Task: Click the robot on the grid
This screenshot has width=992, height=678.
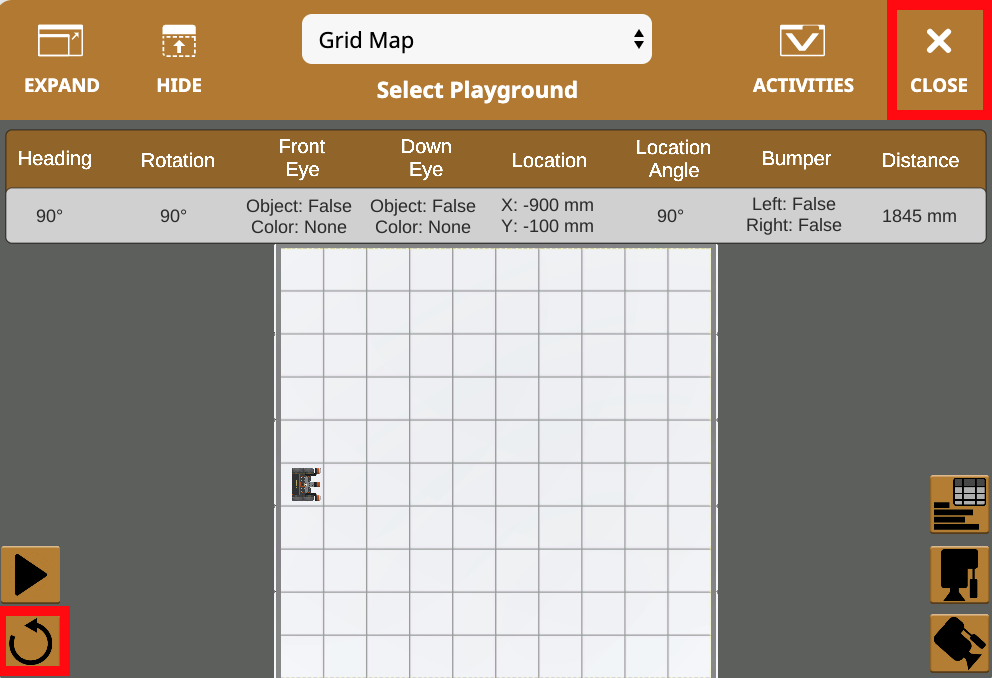Action: tap(305, 484)
